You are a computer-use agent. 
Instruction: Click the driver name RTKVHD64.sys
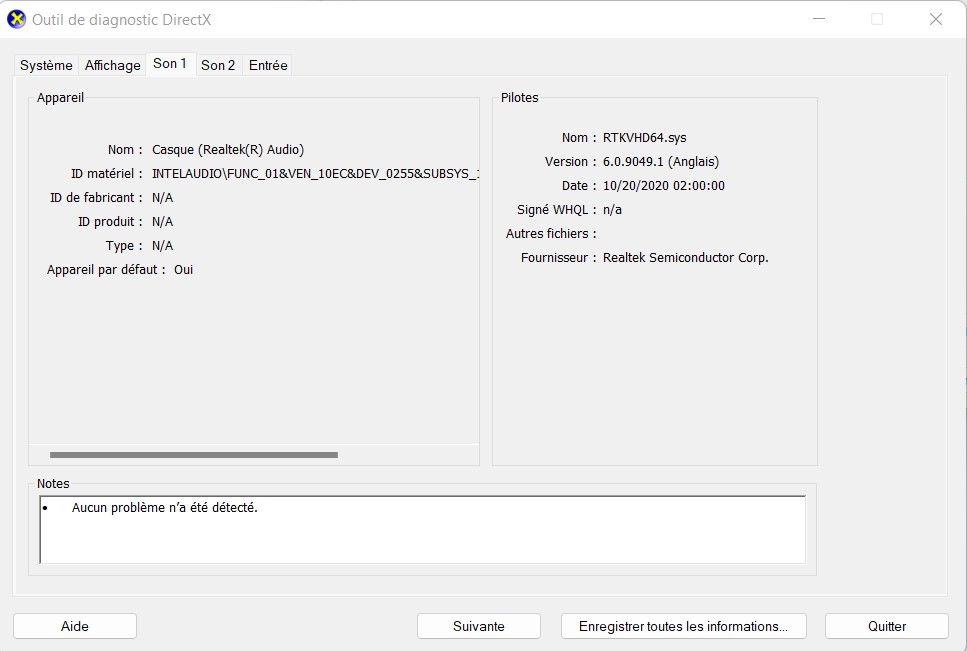(x=644, y=138)
